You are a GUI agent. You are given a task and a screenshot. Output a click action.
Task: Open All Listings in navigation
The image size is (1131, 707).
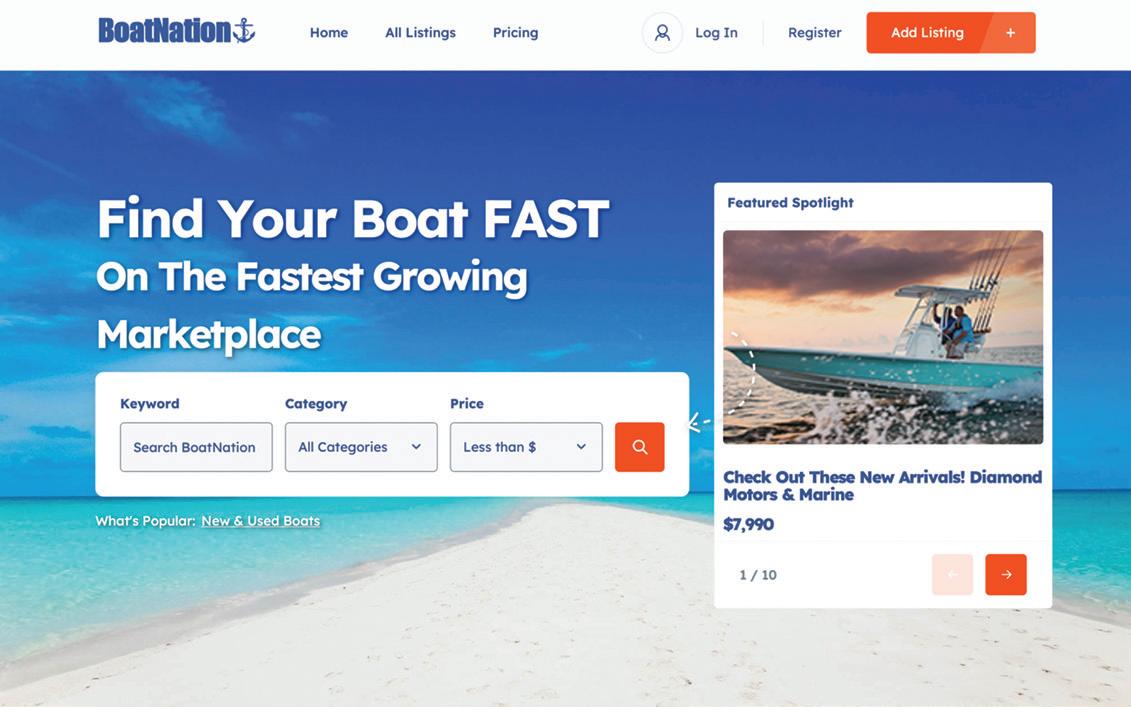421,32
